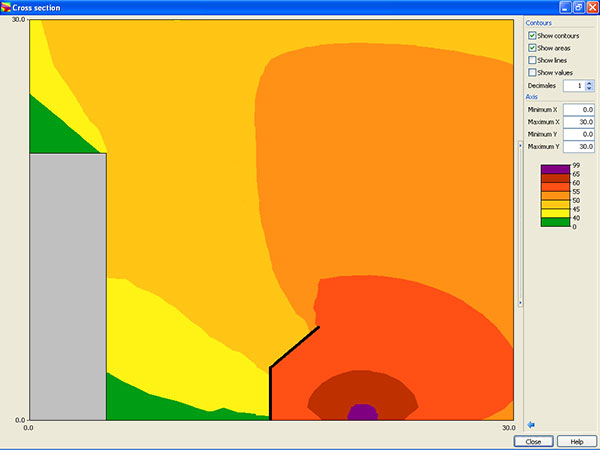Click the blue back arrow icon
The image size is (600, 450).
(531, 424)
